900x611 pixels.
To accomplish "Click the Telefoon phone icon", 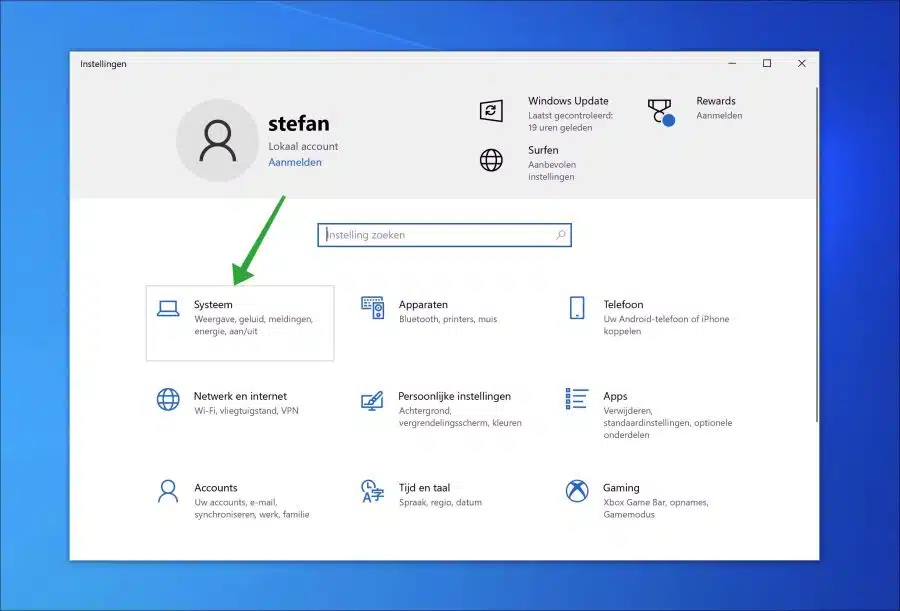I will [x=577, y=308].
